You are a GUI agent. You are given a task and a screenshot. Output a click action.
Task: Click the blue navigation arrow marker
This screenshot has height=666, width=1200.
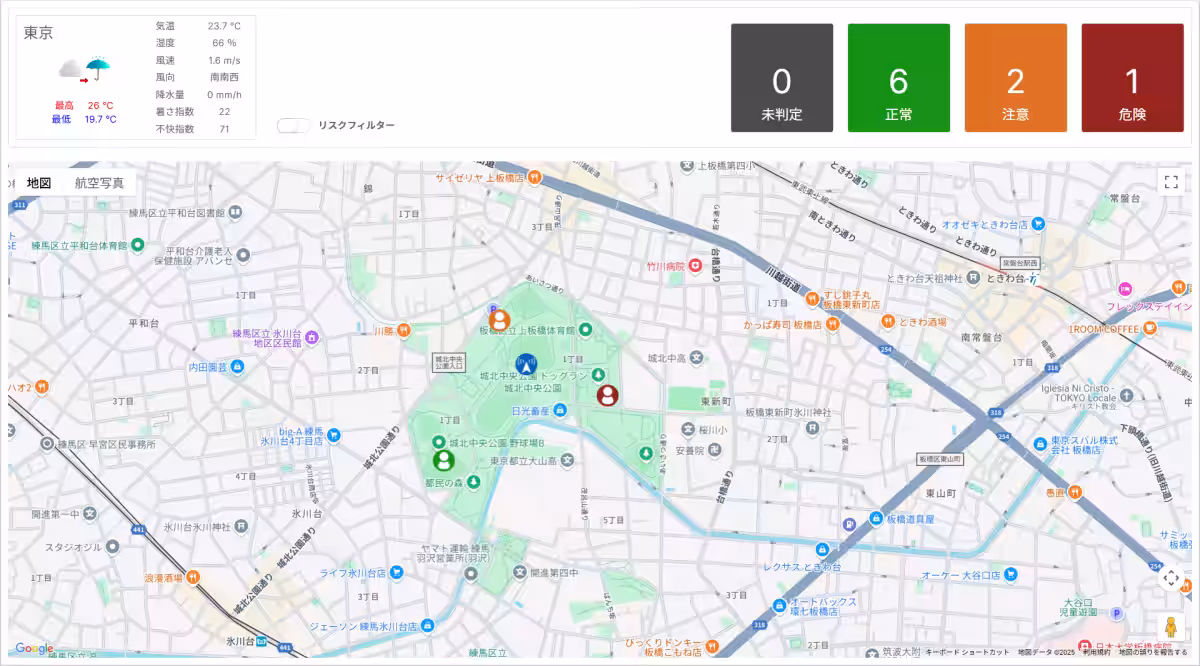coord(526,364)
